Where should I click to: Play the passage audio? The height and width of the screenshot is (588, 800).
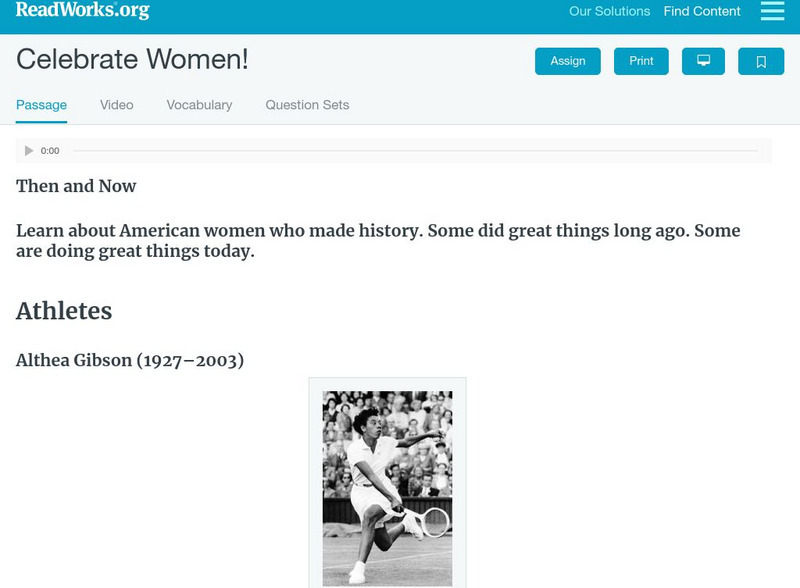29,151
